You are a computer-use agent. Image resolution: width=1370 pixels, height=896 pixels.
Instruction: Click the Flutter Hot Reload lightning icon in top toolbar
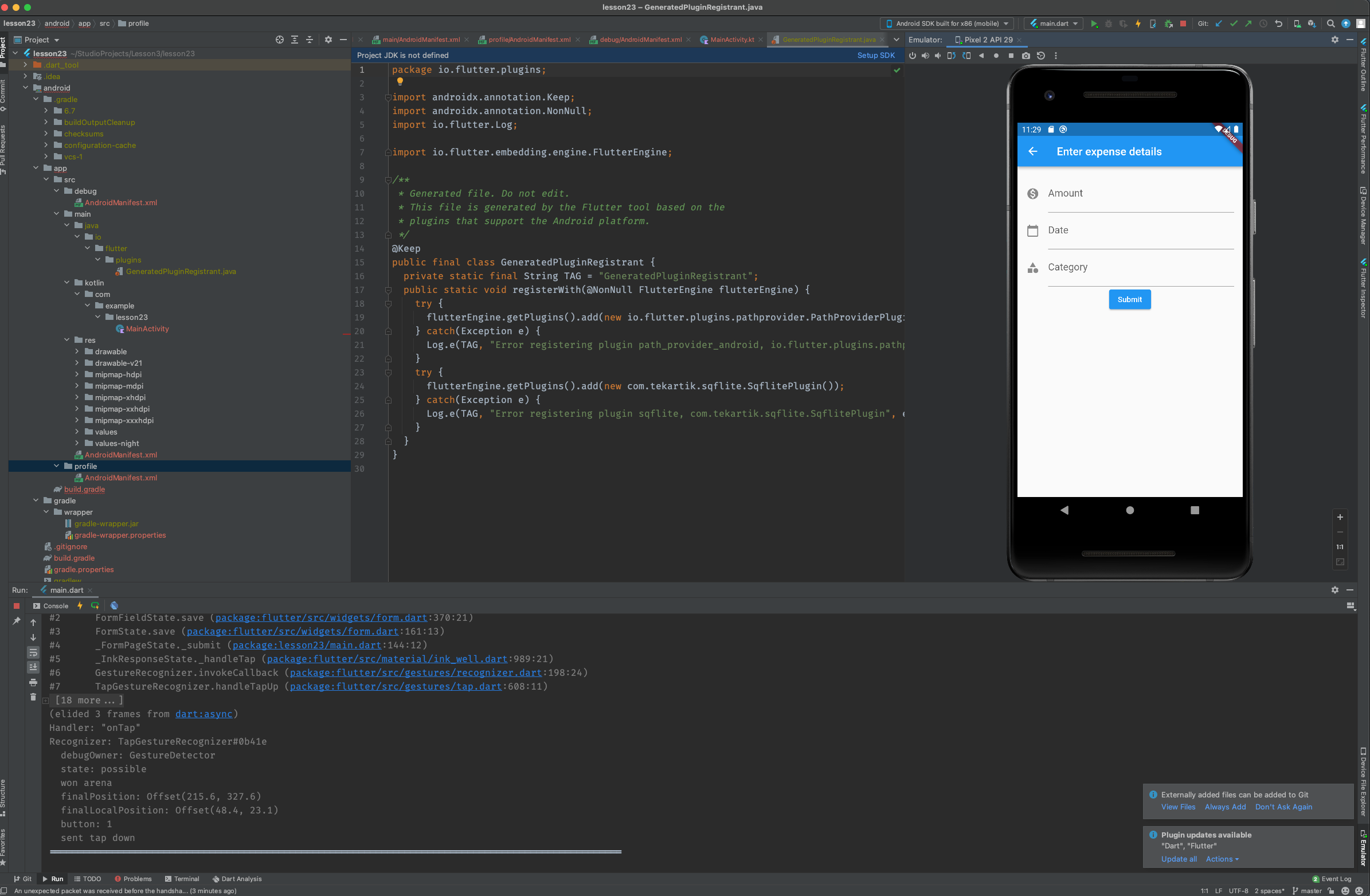click(x=1138, y=24)
